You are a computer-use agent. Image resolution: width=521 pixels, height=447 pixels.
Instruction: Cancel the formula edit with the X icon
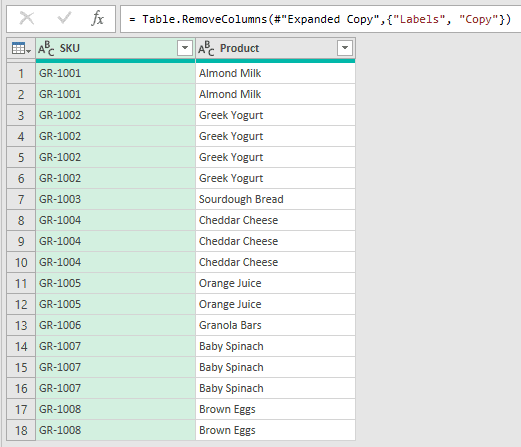coord(27,18)
